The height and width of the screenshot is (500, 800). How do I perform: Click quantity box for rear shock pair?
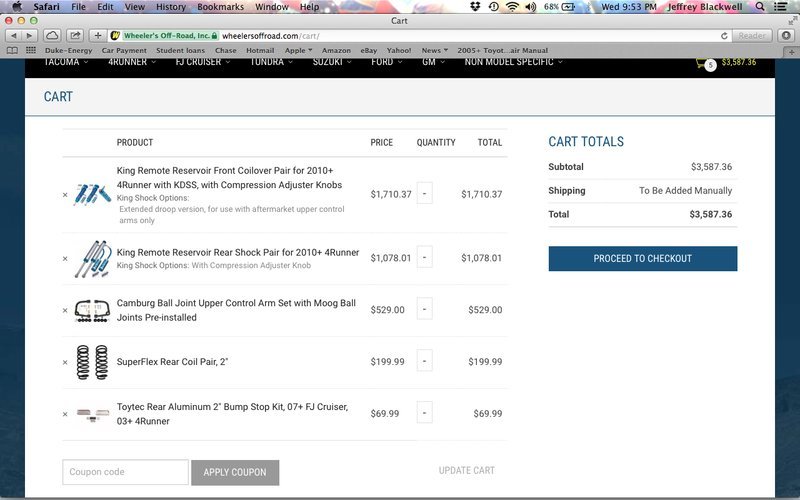[424, 257]
